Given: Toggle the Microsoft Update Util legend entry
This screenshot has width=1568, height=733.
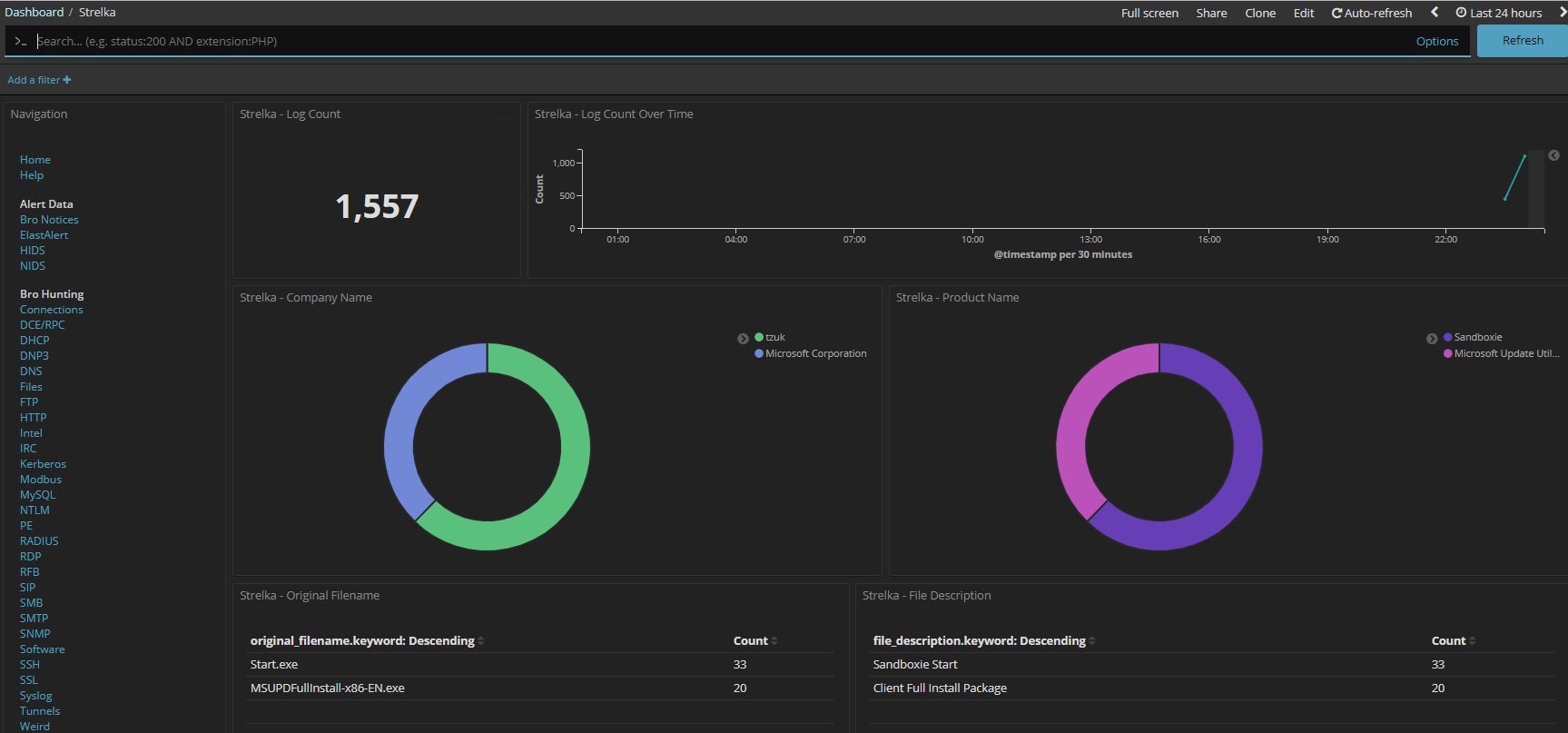Looking at the screenshot, I should point(1501,353).
